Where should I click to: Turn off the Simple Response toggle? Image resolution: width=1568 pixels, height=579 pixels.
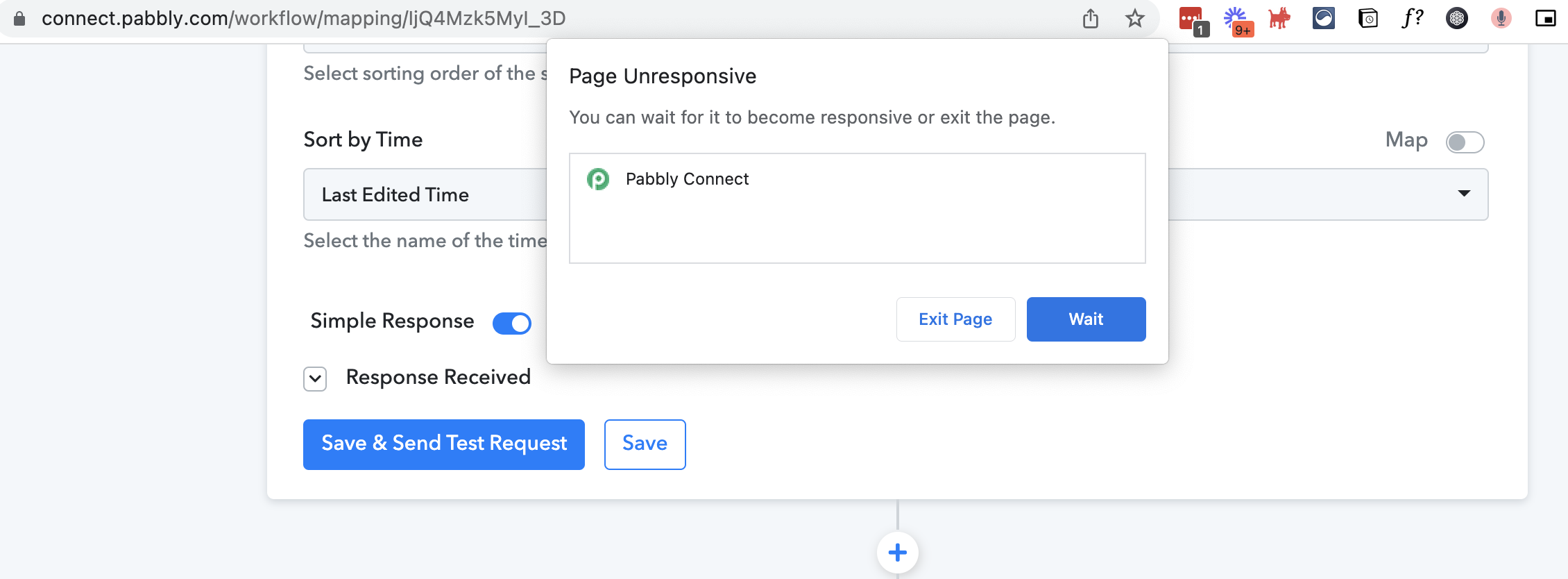point(512,324)
